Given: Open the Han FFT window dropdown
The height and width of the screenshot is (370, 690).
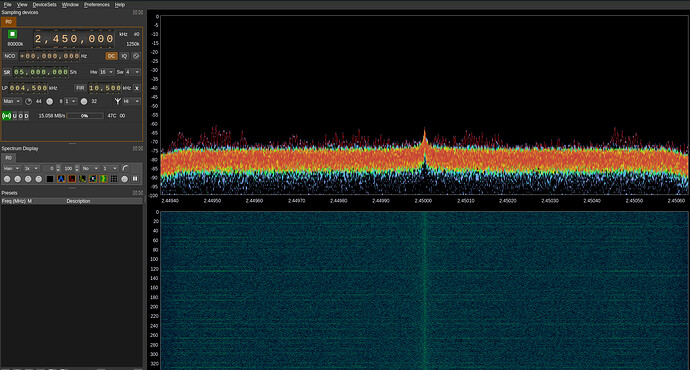Looking at the screenshot, I should coord(11,169).
